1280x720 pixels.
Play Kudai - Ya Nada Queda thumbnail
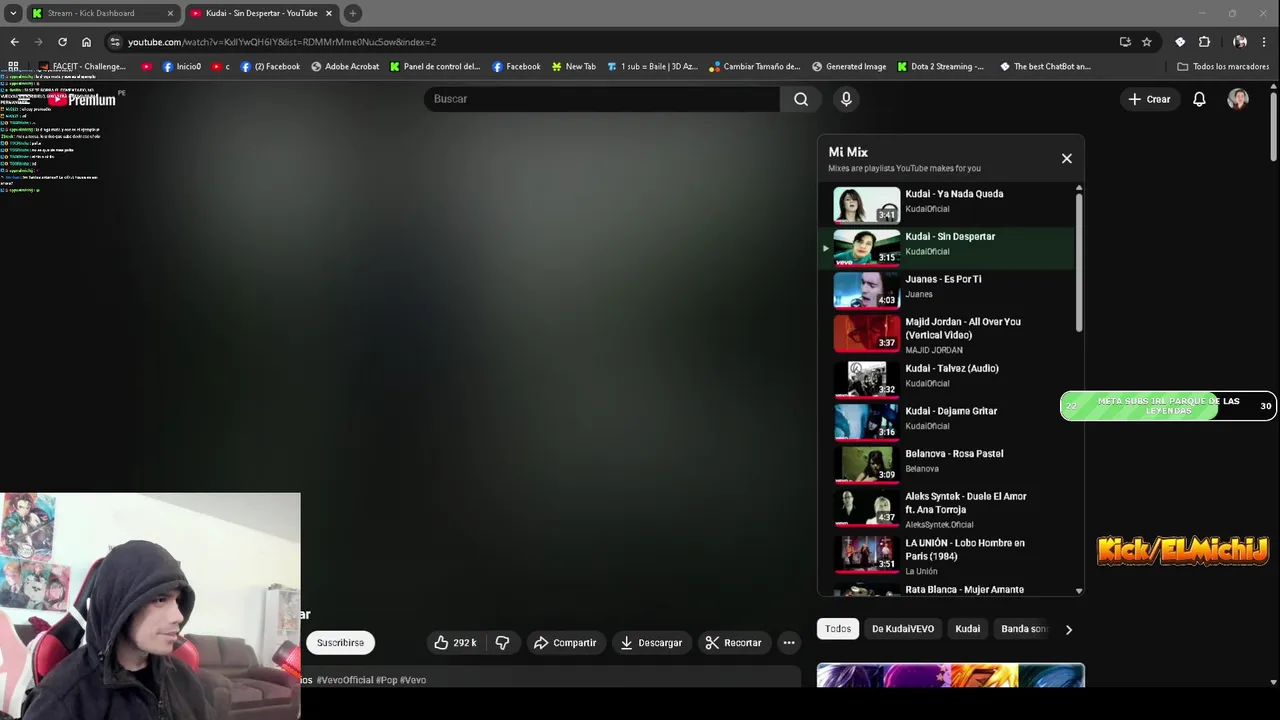tap(867, 204)
